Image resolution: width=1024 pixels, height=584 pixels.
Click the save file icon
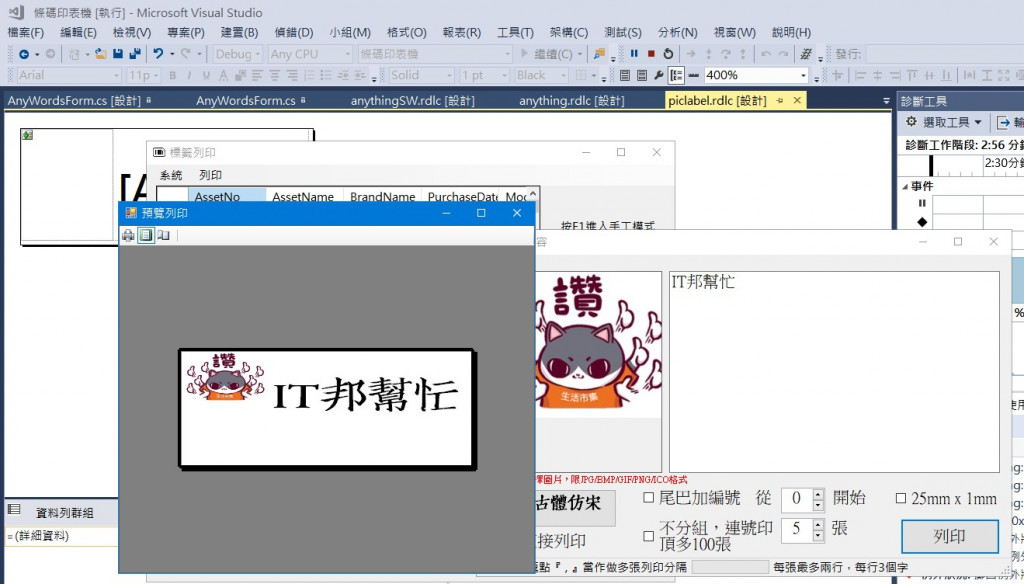point(118,54)
